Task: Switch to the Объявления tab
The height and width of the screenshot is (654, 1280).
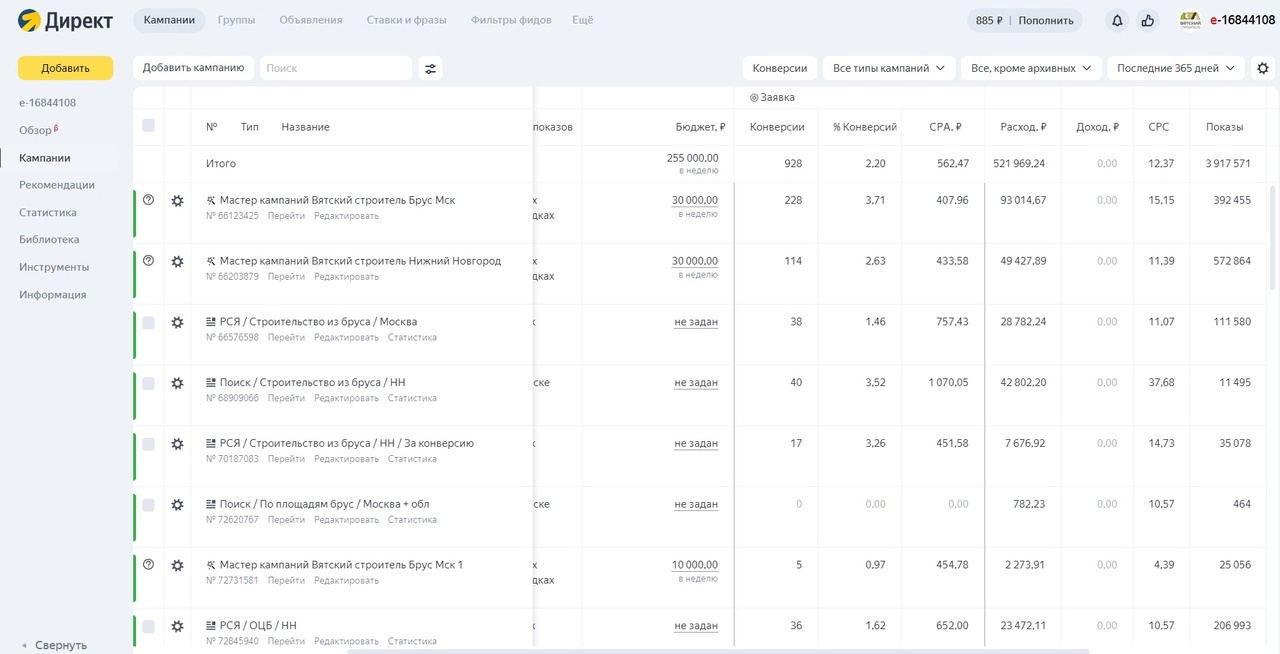Action: tap(311, 20)
